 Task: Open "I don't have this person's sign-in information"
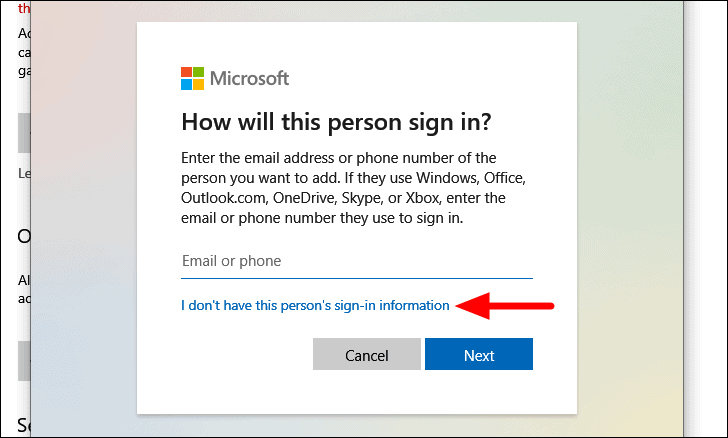[x=315, y=305]
